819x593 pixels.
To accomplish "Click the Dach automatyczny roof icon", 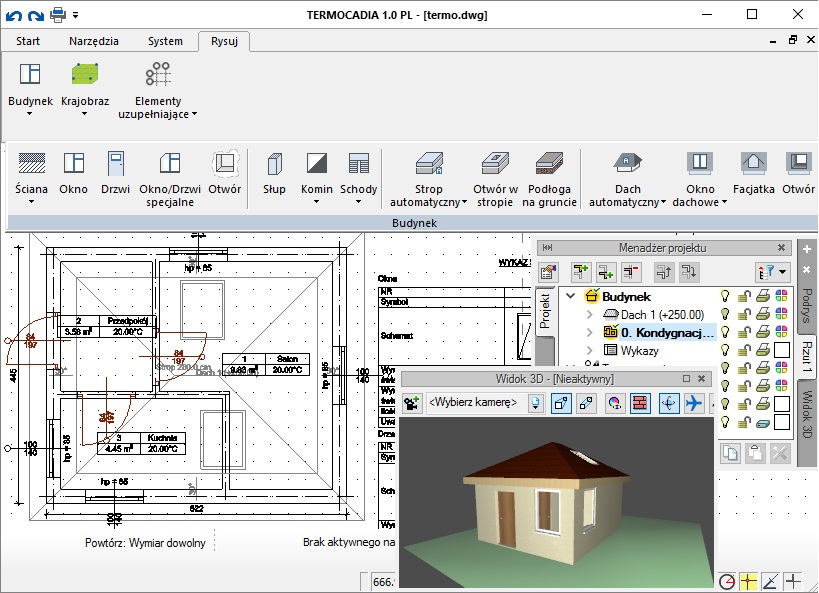I will click(627, 163).
